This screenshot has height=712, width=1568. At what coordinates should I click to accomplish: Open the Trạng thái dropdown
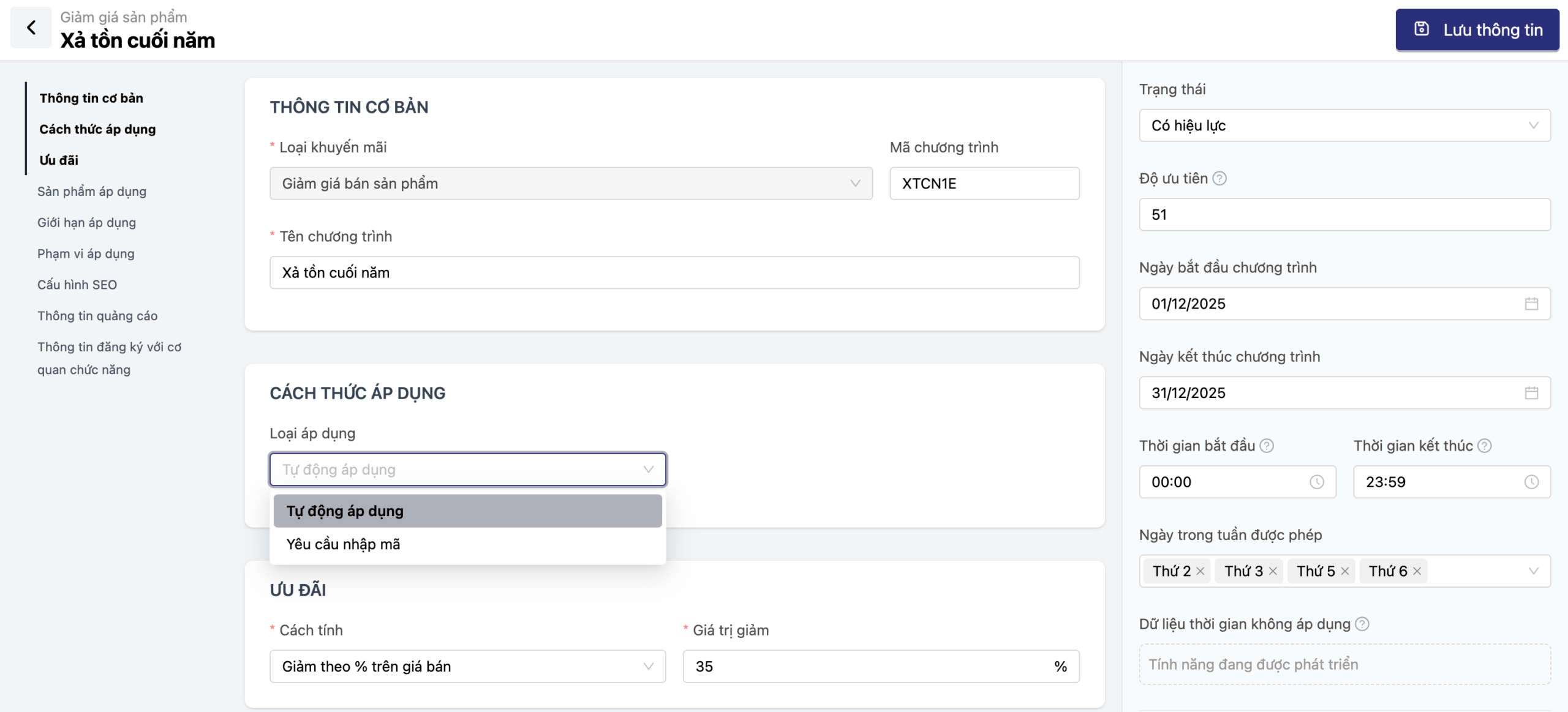pyautogui.click(x=1344, y=126)
